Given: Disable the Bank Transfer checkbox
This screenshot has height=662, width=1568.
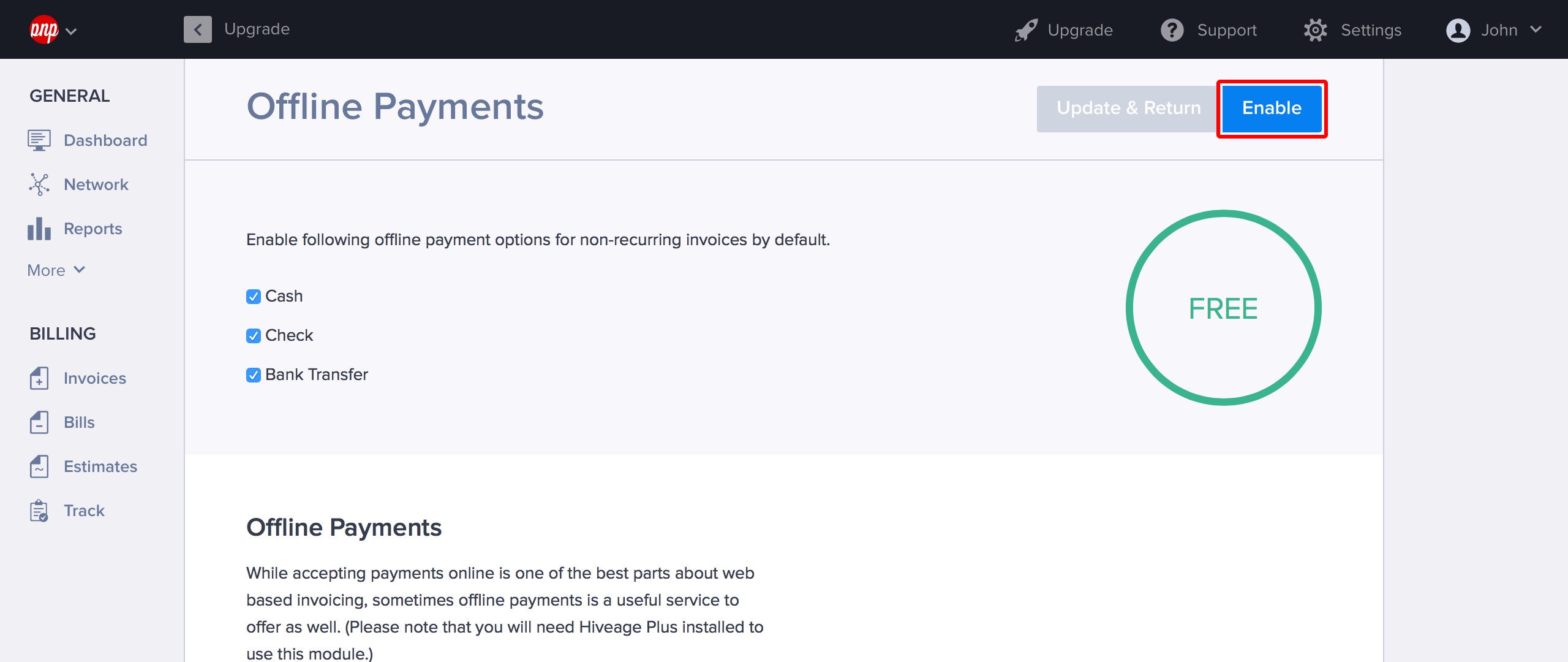Looking at the screenshot, I should (254, 375).
